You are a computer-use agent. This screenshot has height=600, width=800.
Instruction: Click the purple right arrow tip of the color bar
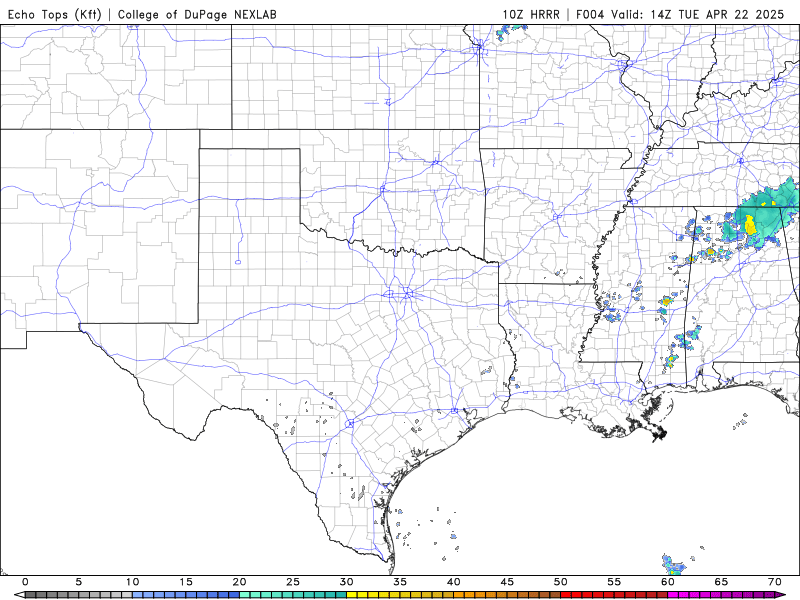tap(782, 595)
